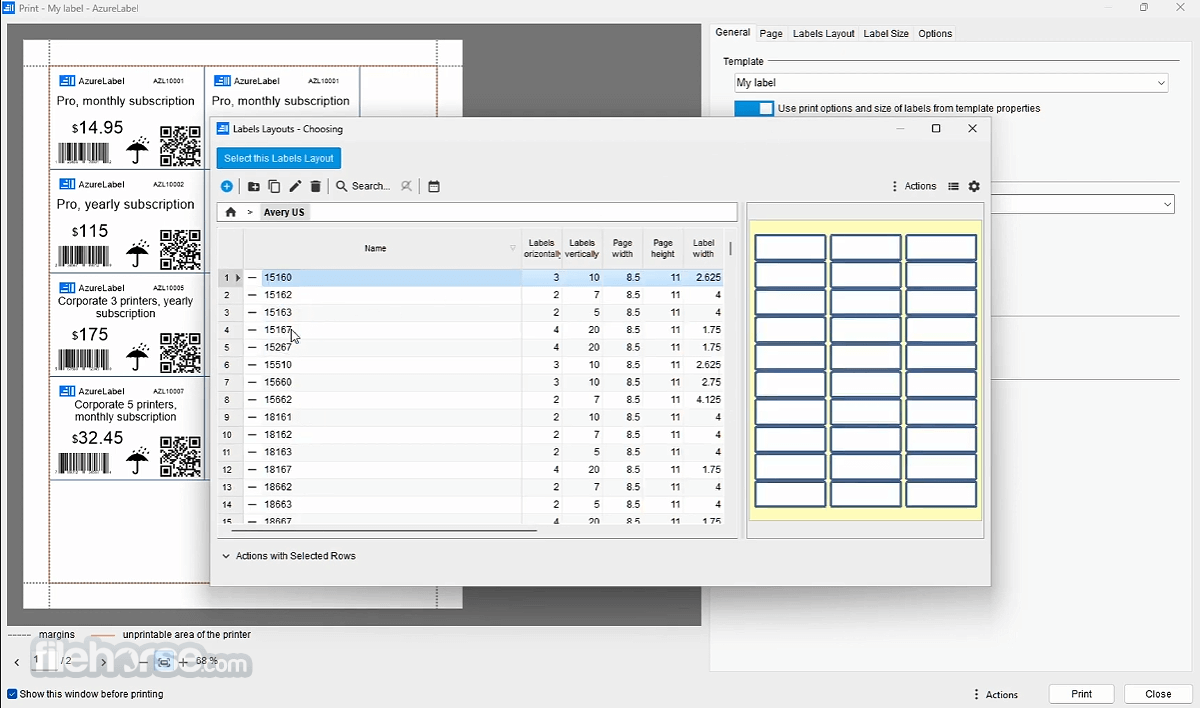This screenshot has width=1200, height=708.
Task: Open the Options tab
Action: 935,33
